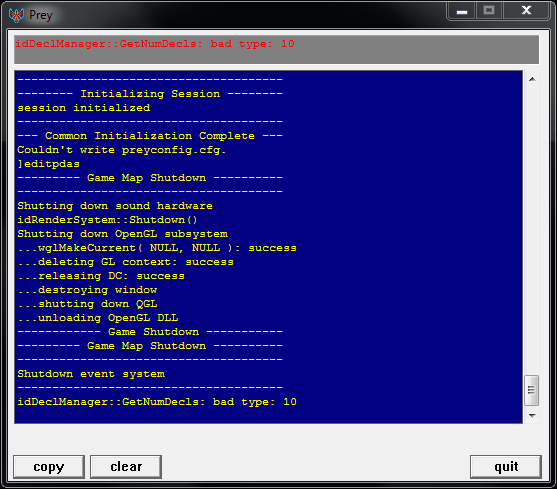This screenshot has height=489, width=557.
Task: Minimize the Prey console window
Action: [461, 11]
